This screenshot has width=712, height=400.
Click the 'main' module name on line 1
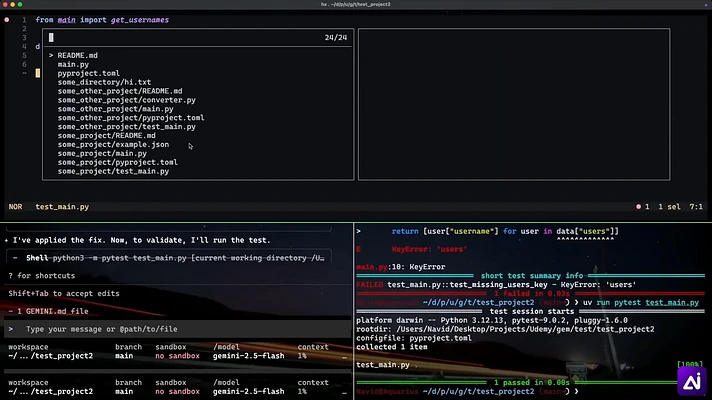tap(66, 20)
